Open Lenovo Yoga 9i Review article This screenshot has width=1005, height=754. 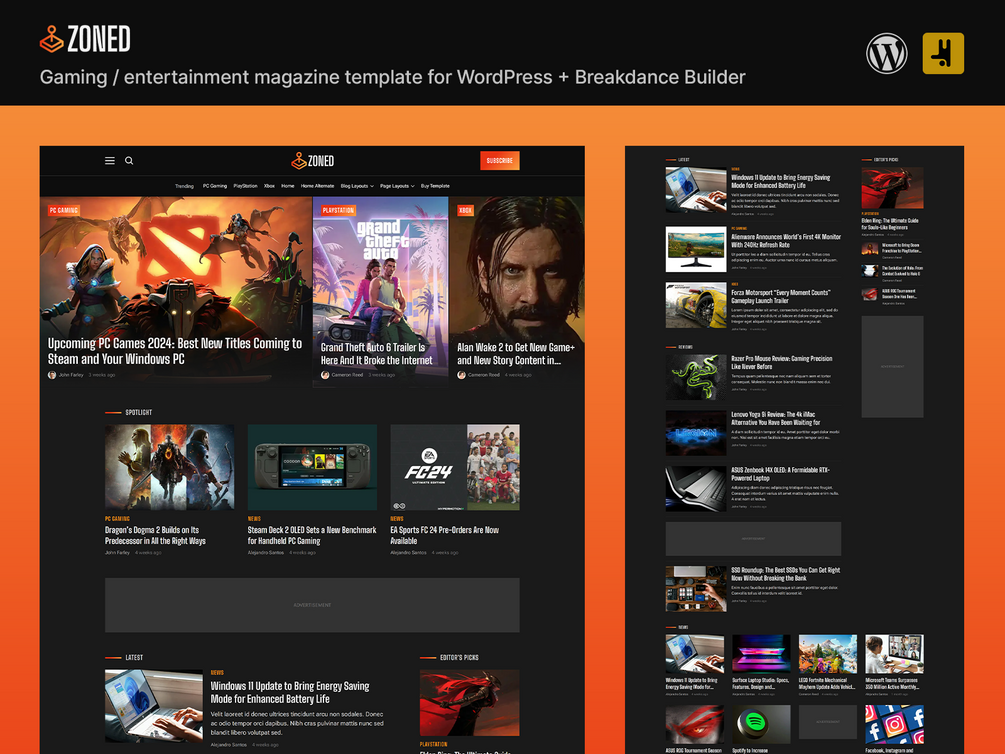click(x=776, y=419)
